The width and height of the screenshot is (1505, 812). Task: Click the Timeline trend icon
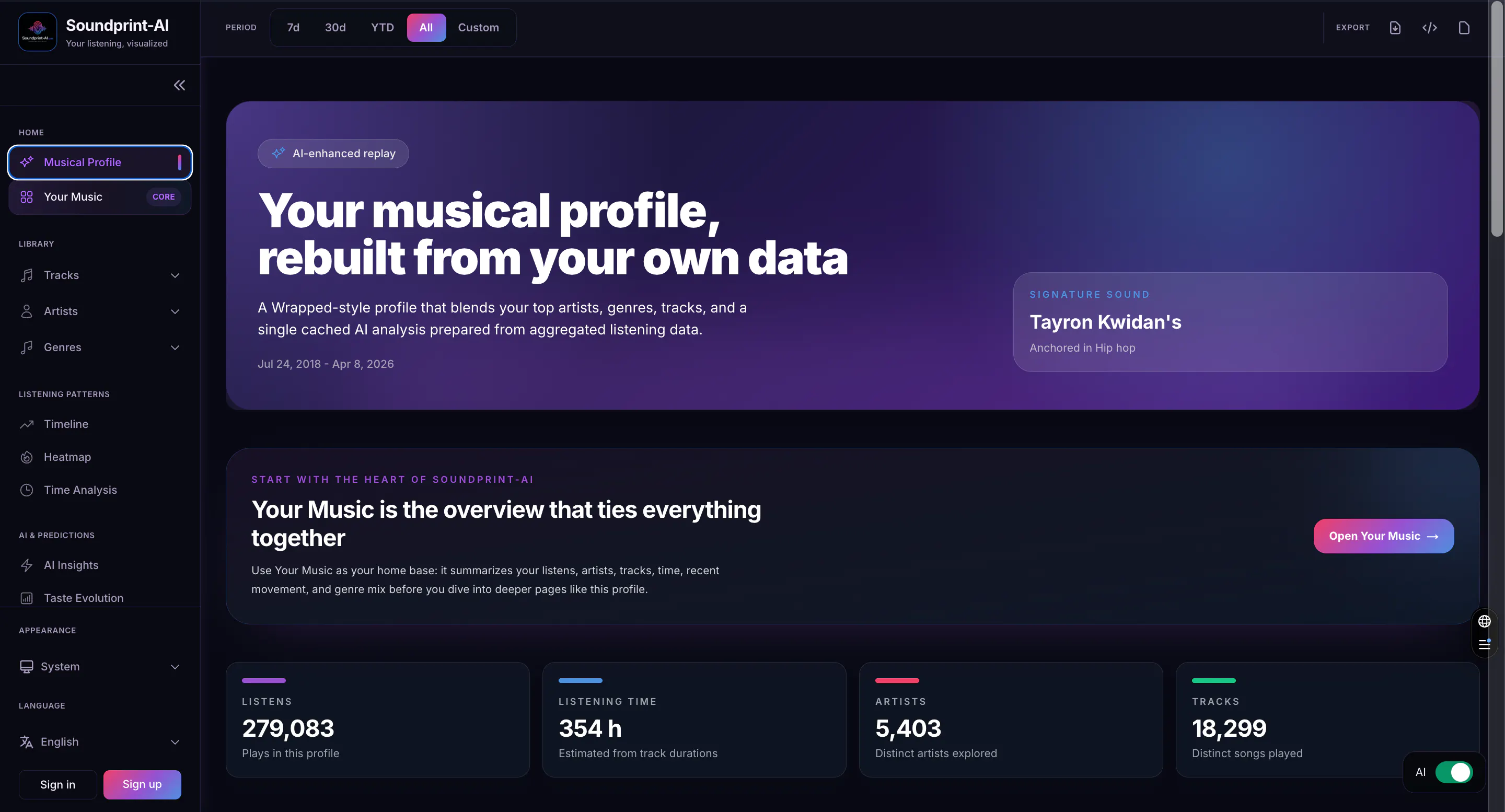(x=27, y=424)
